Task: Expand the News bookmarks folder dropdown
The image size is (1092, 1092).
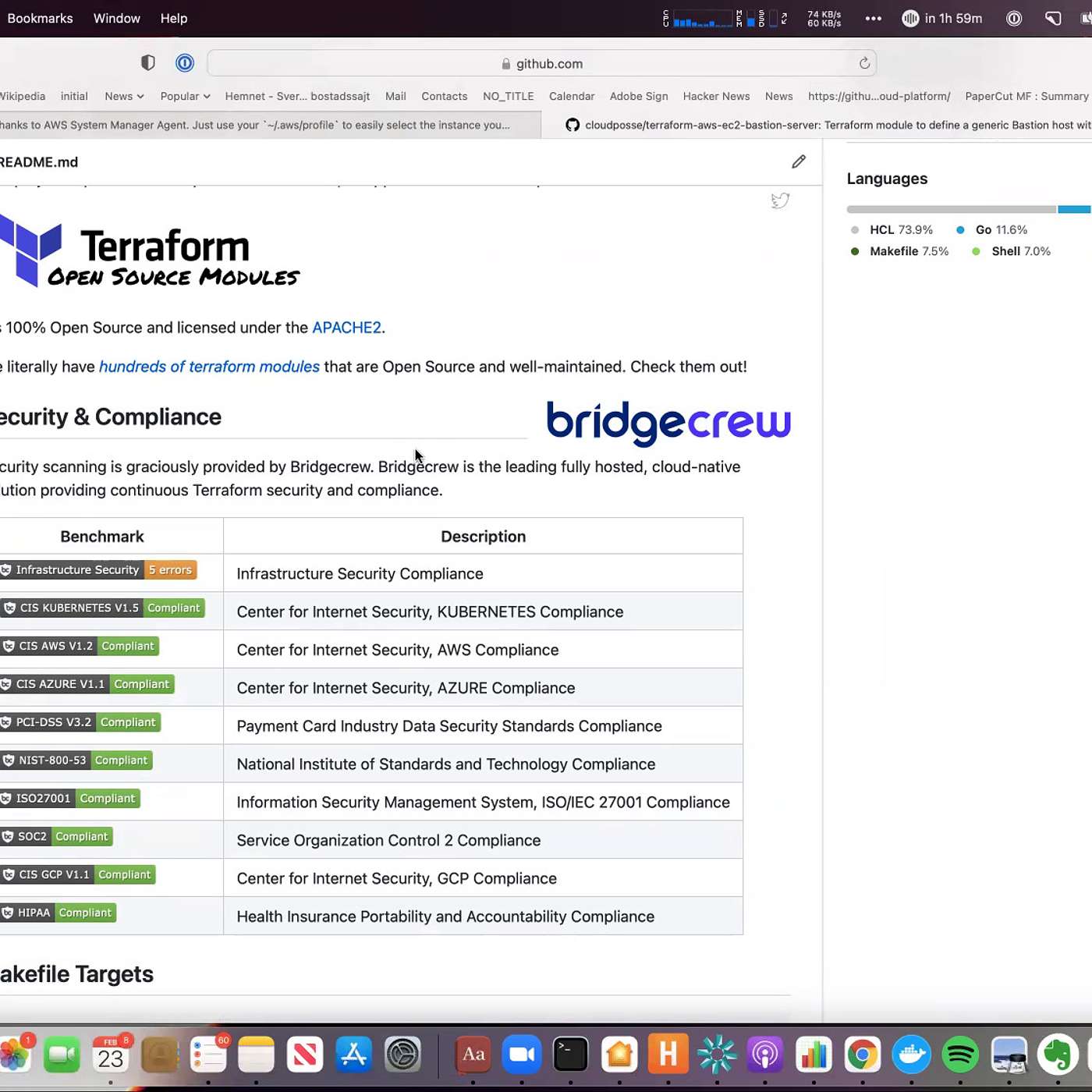Action: pyautogui.click(x=124, y=96)
